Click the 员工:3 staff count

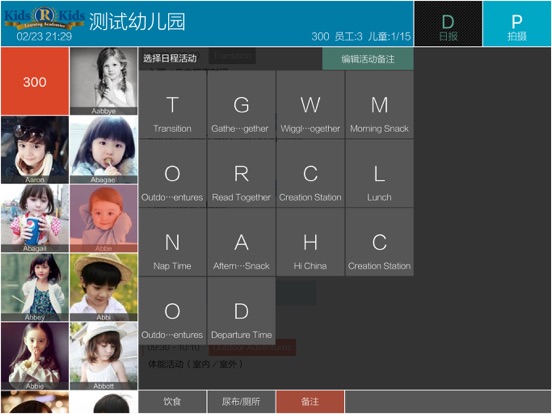348,36
